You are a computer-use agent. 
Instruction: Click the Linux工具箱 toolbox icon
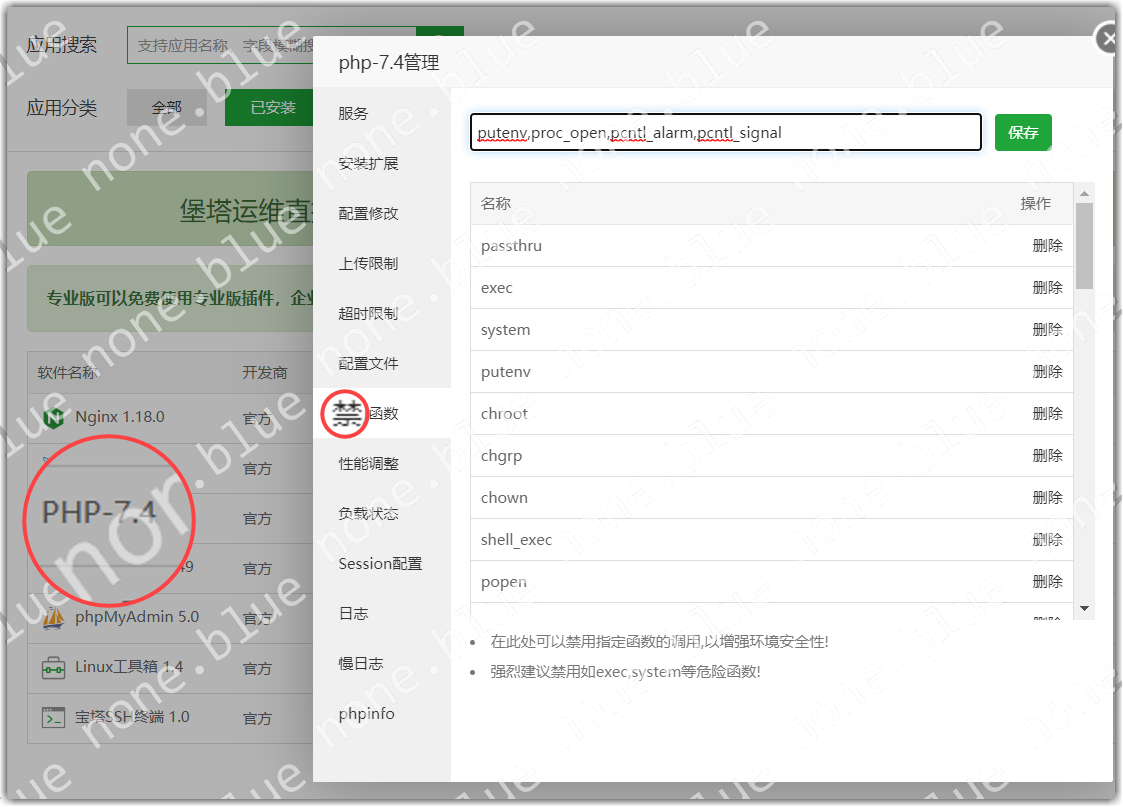pos(53,667)
